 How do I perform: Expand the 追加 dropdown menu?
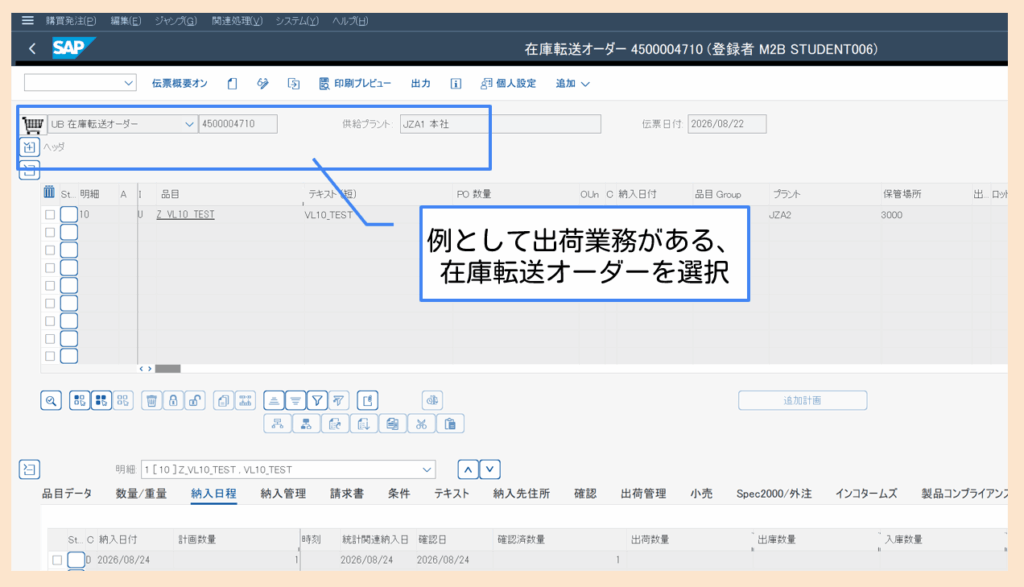coord(573,84)
